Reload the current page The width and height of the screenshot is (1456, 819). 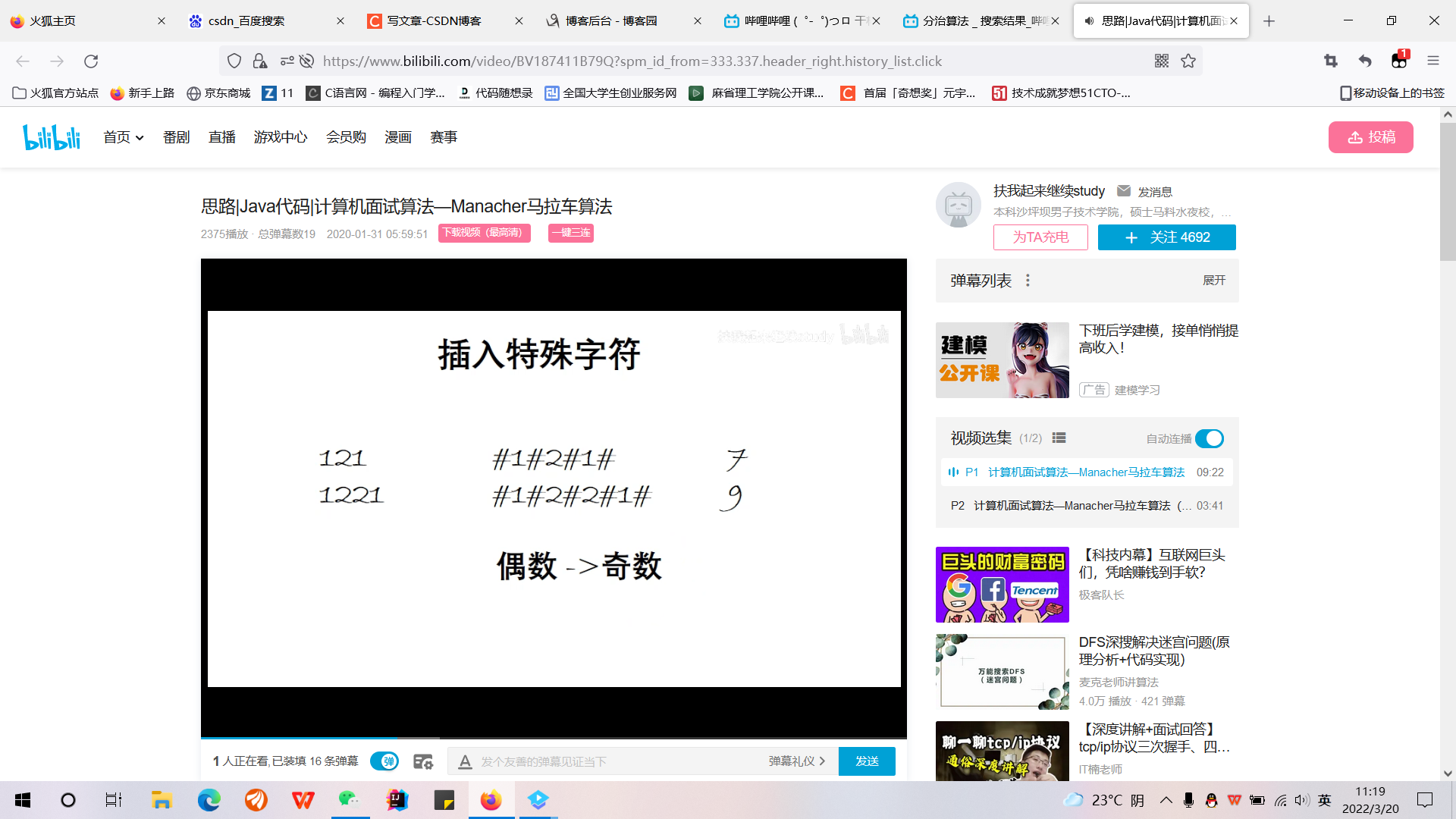point(91,61)
